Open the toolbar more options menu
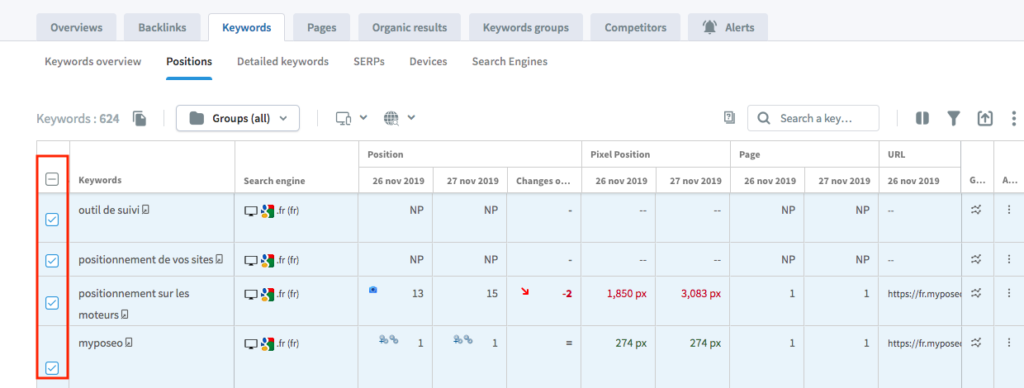The height and width of the screenshot is (388, 1024). click(x=1014, y=118)
